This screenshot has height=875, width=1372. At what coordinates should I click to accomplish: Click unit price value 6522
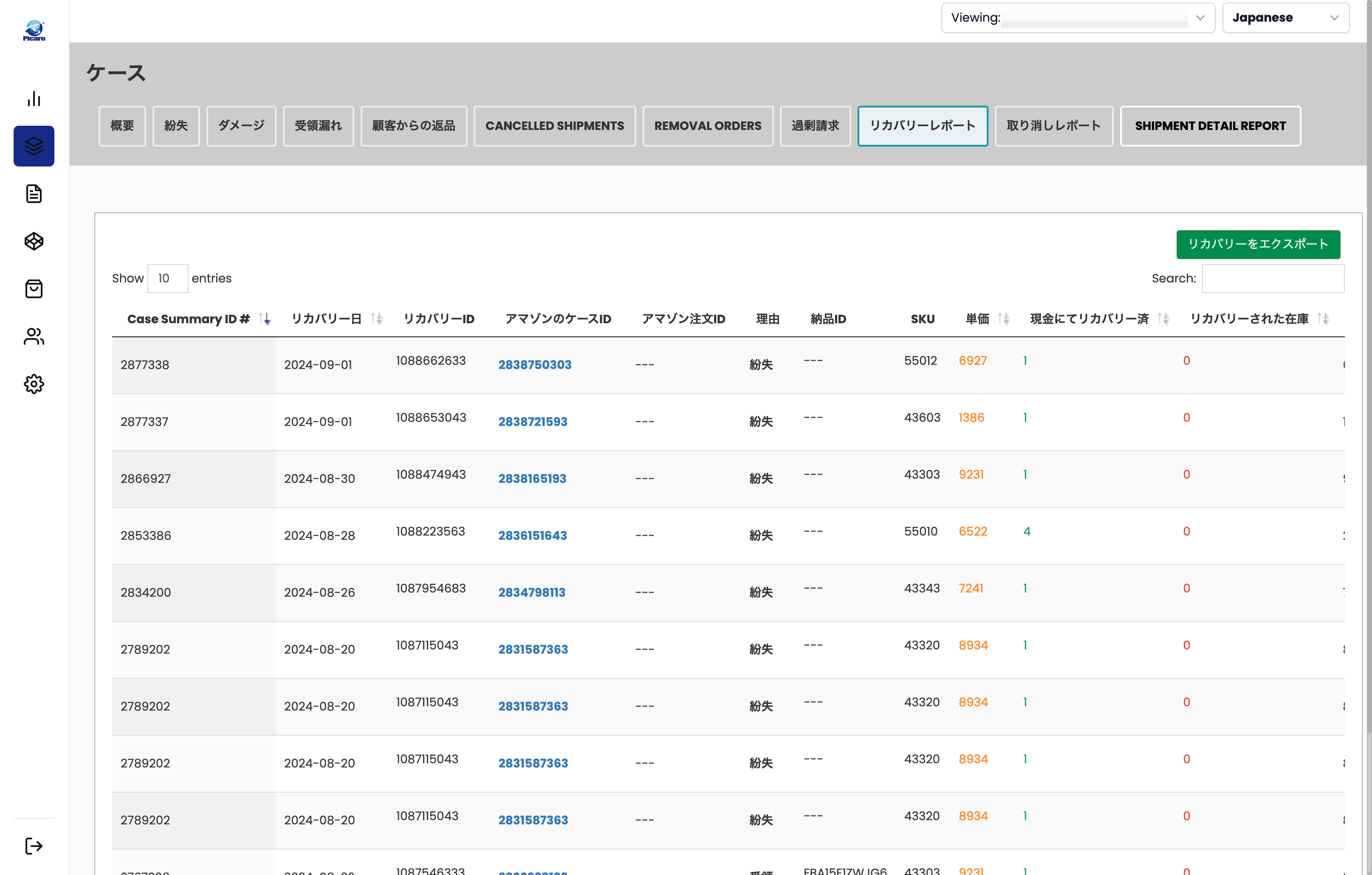click(973, 531)
